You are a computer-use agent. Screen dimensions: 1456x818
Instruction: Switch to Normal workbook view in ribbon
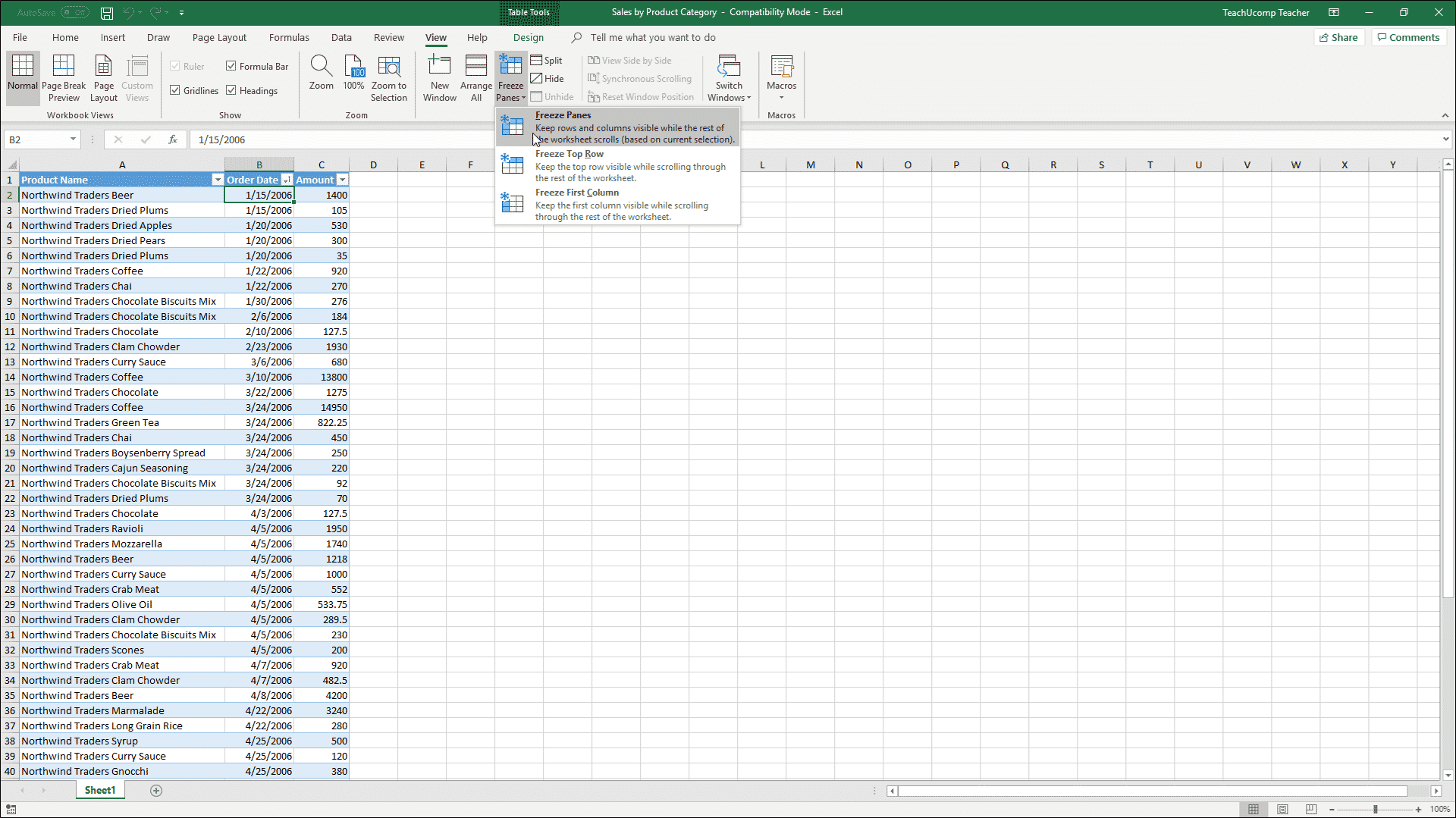(x=23, y=78)
